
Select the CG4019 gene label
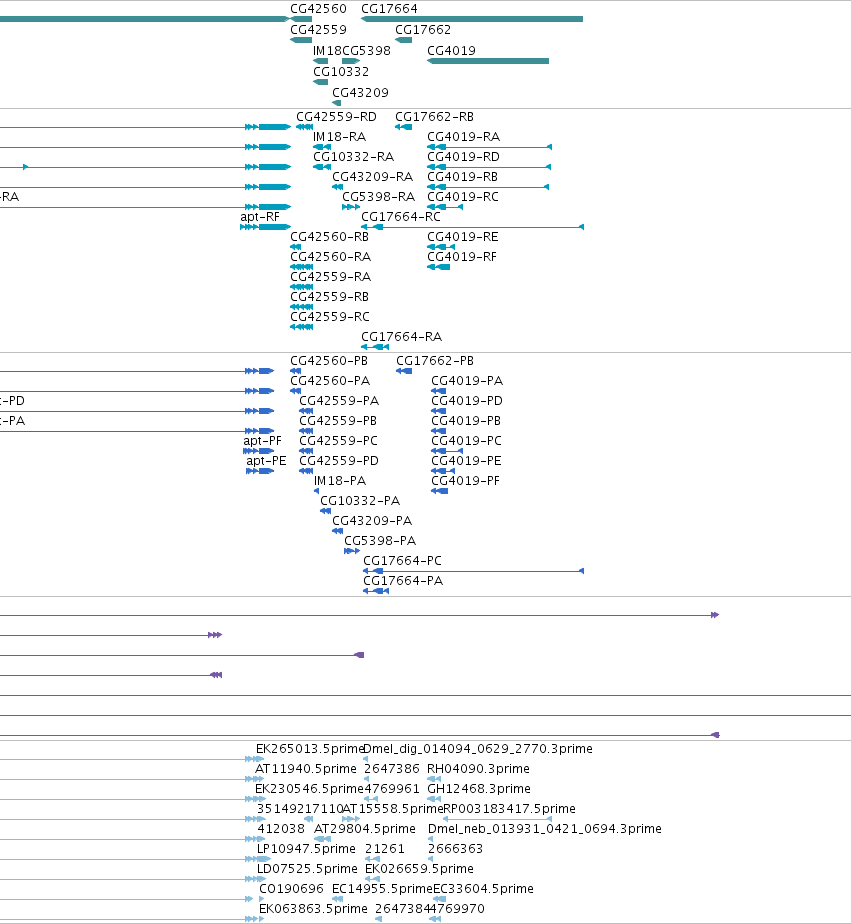tap(451, 51)
